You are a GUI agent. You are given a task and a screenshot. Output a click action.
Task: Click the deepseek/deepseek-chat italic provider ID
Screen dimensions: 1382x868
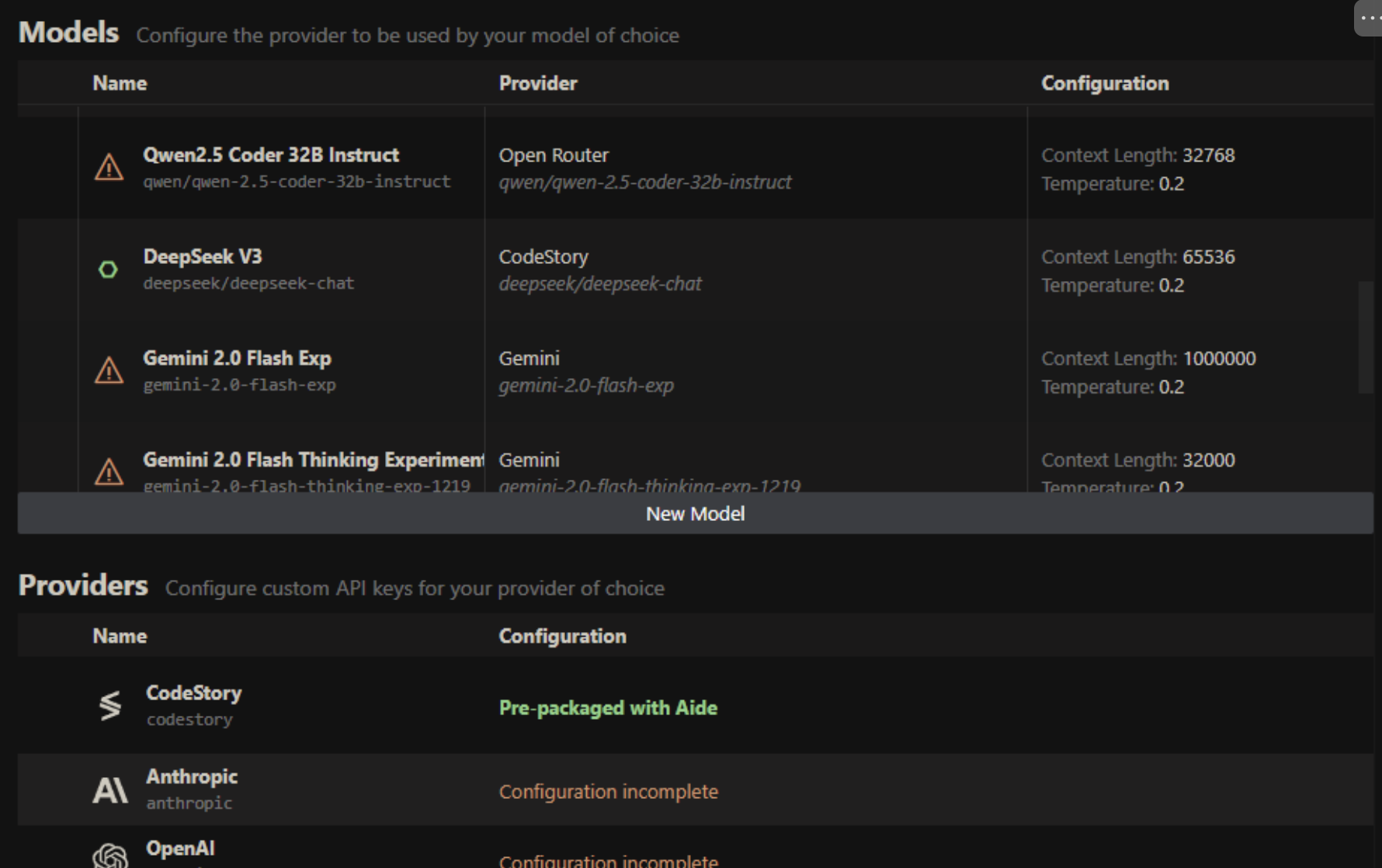click(x=599, y=283)
